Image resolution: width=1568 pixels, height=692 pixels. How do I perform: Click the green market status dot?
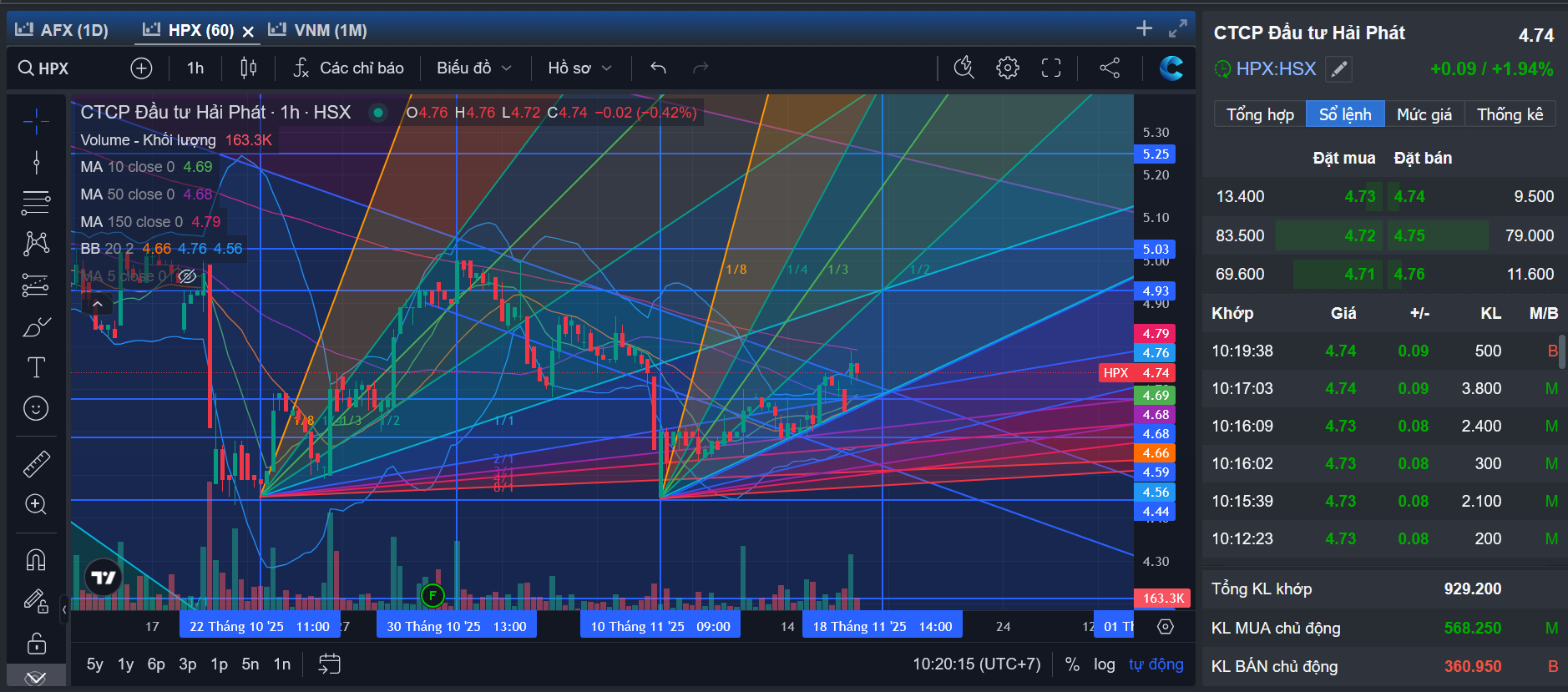pyautogui.click(x=378, y=113)
